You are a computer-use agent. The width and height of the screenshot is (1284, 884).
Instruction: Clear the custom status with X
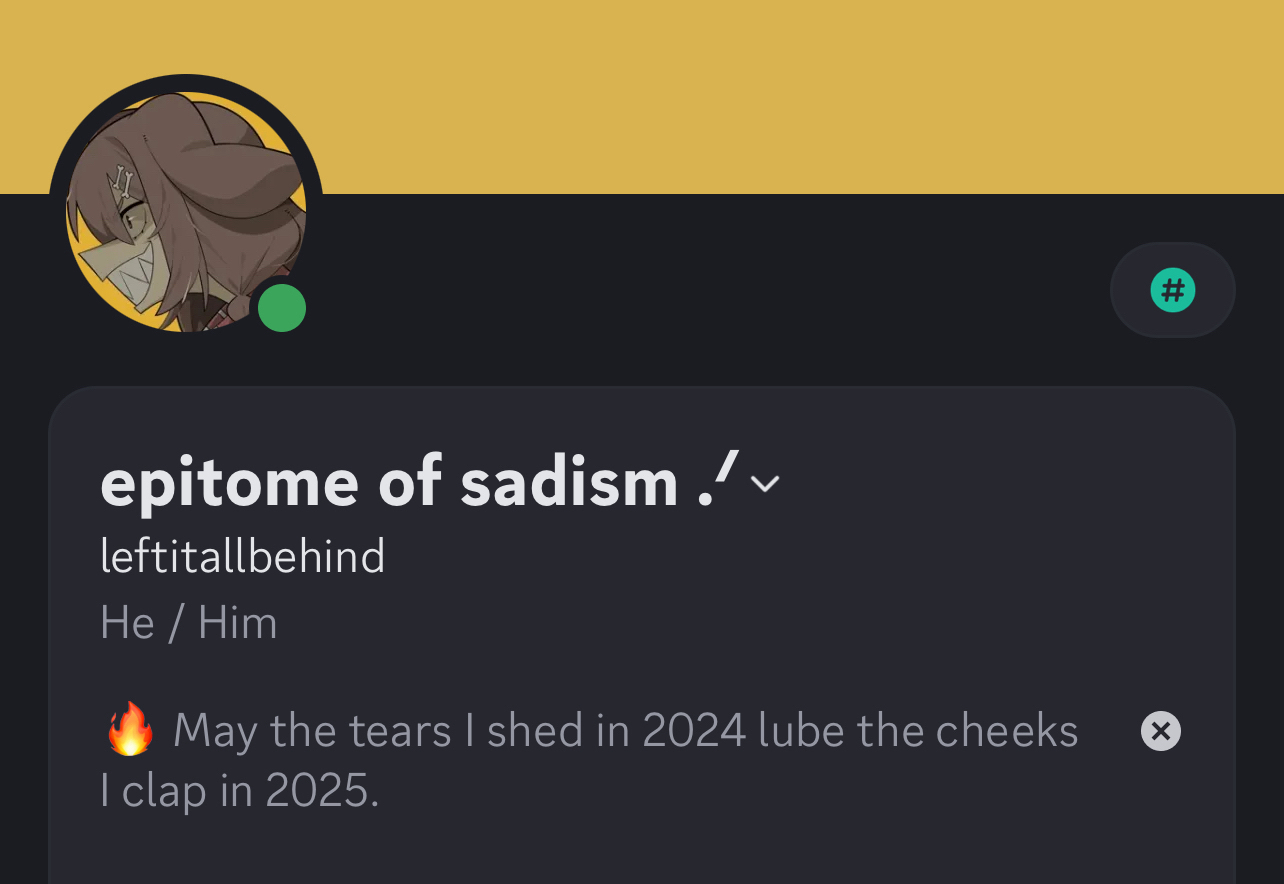(x=1160, y=731)
